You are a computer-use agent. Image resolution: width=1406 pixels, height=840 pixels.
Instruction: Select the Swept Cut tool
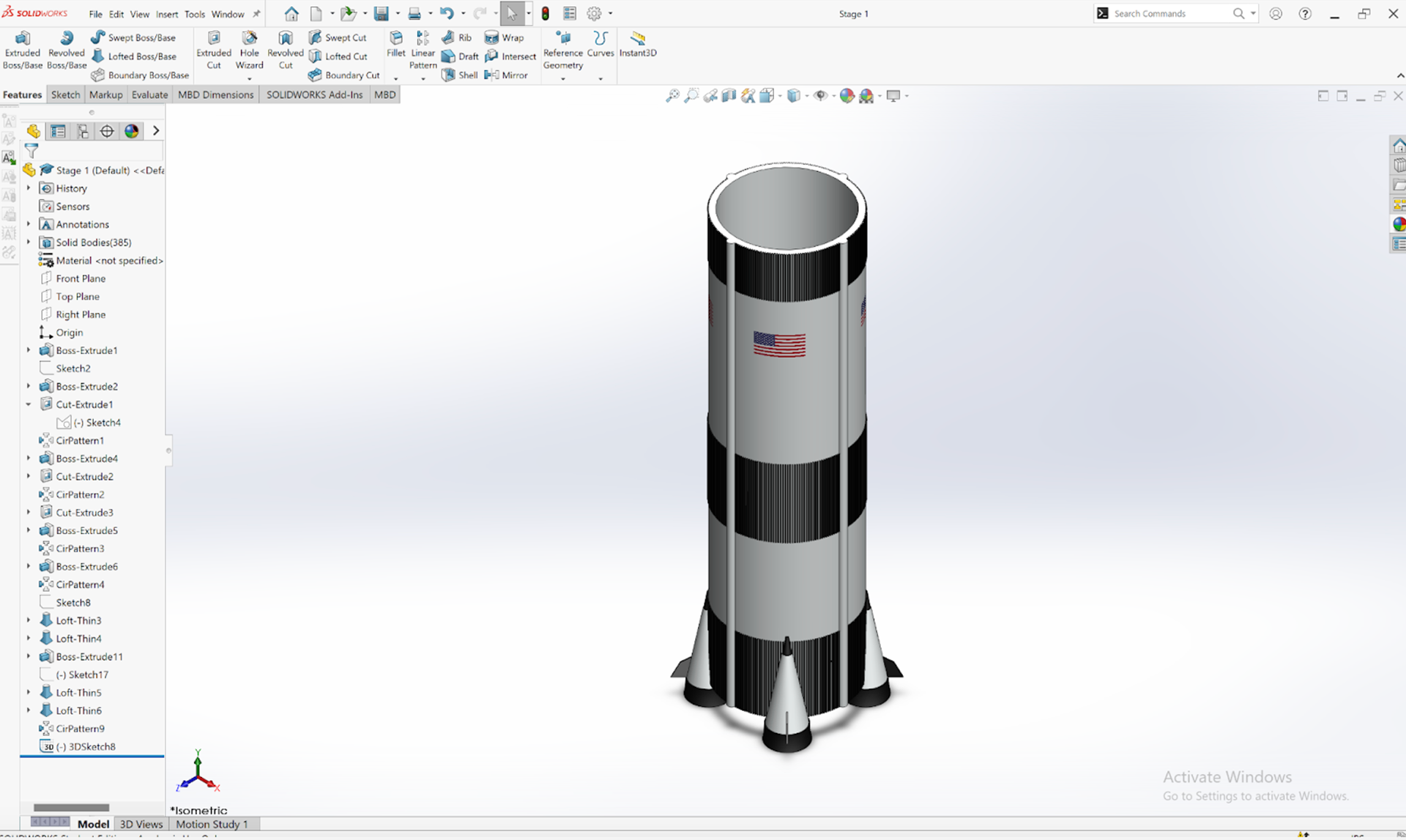click(338, 37)
